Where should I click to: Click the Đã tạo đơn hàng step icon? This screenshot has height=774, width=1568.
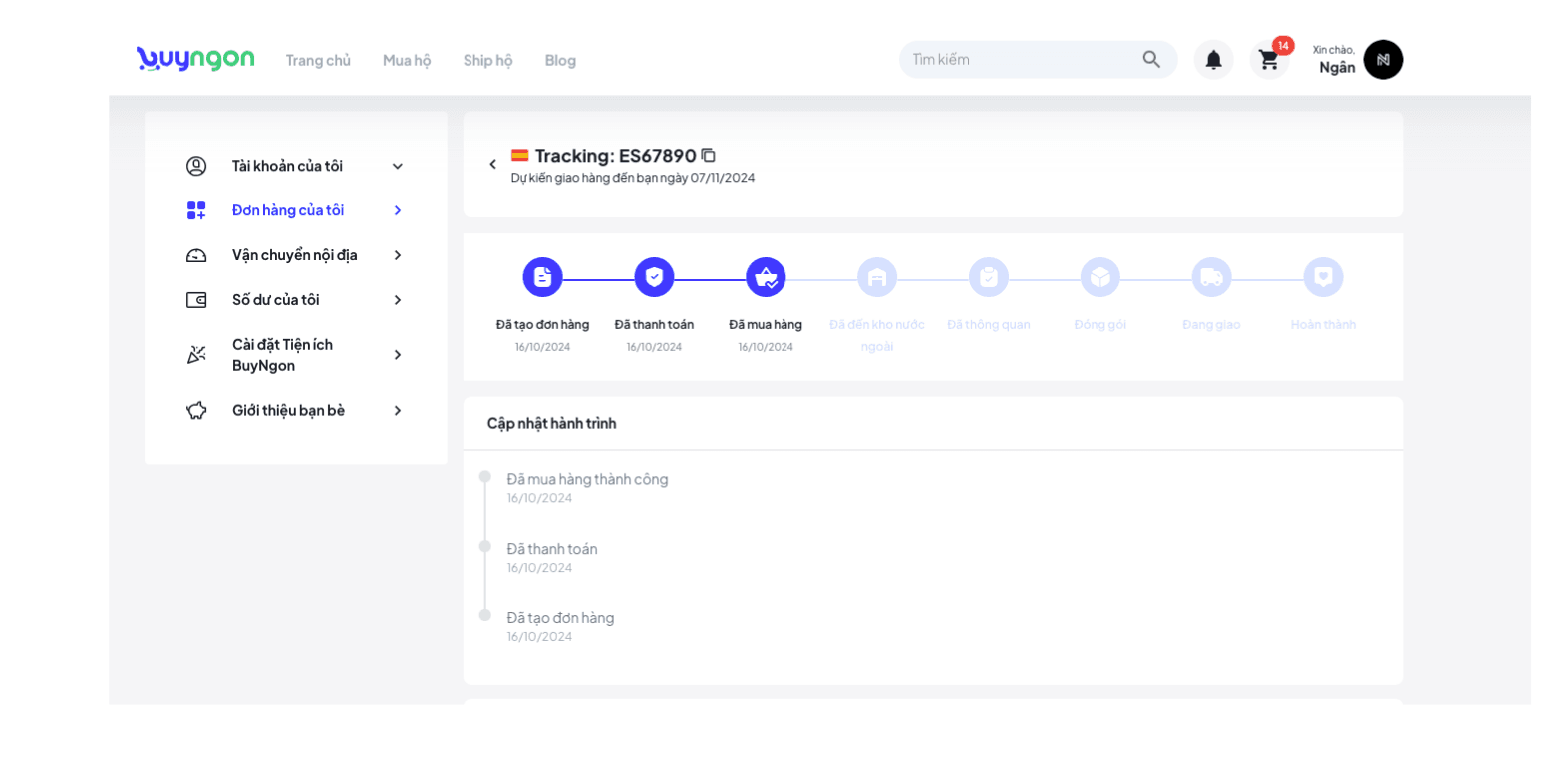[542, 277]
